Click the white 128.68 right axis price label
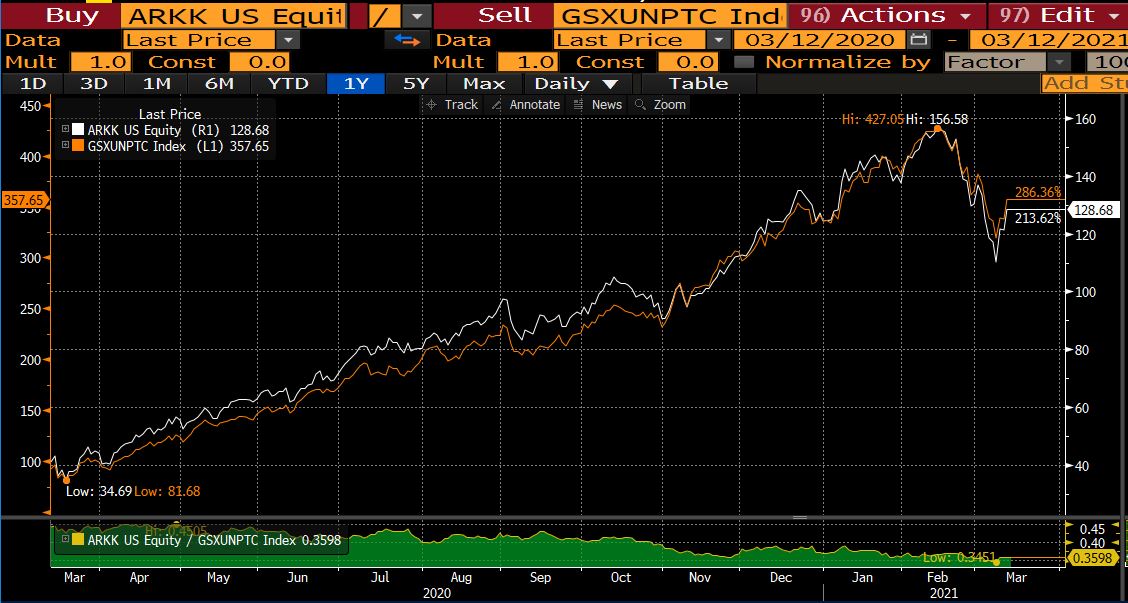1128x603 pixels. (1093, 210)
